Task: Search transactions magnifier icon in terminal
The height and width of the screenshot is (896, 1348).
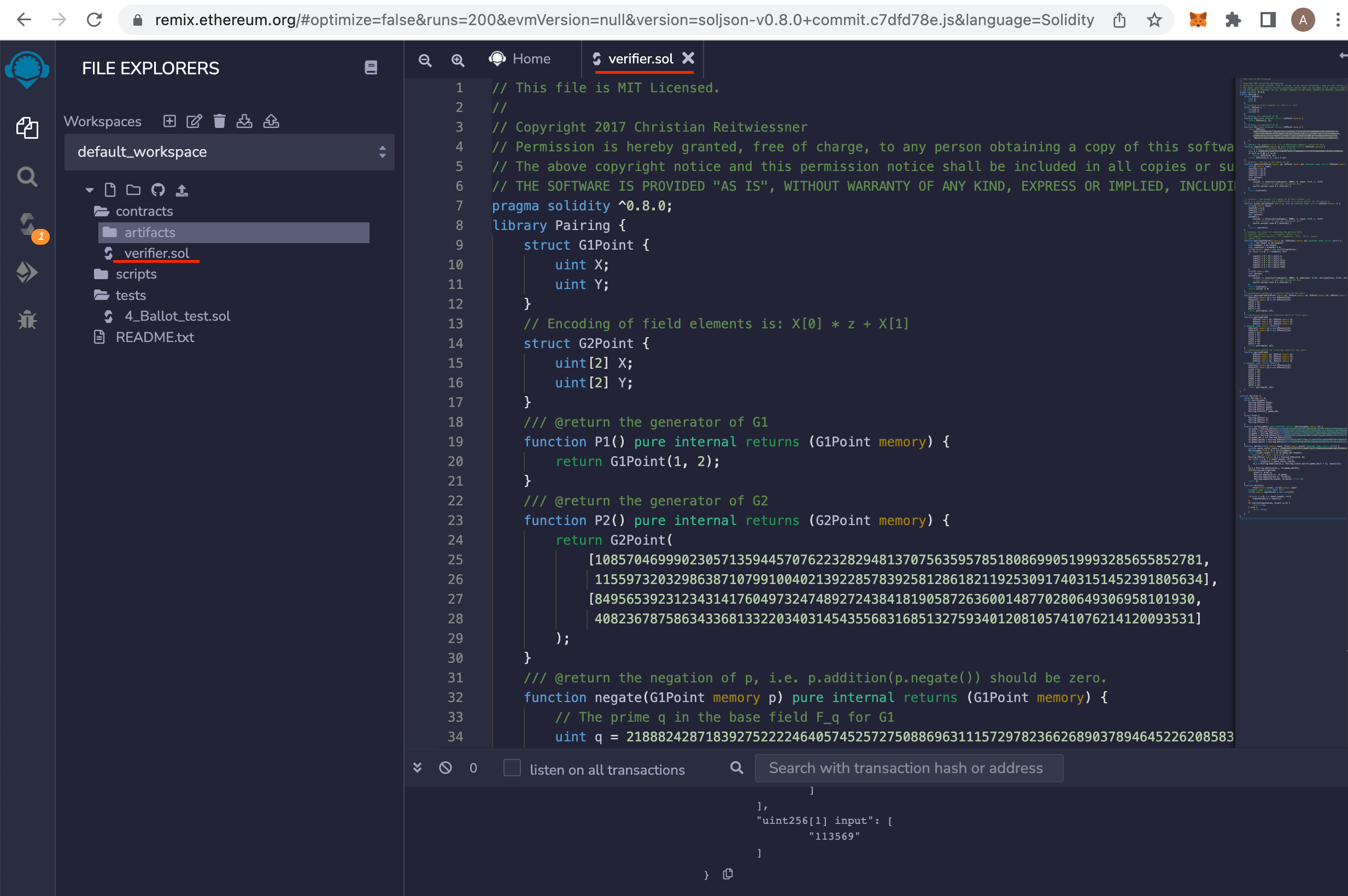Action: click(736, 768)
